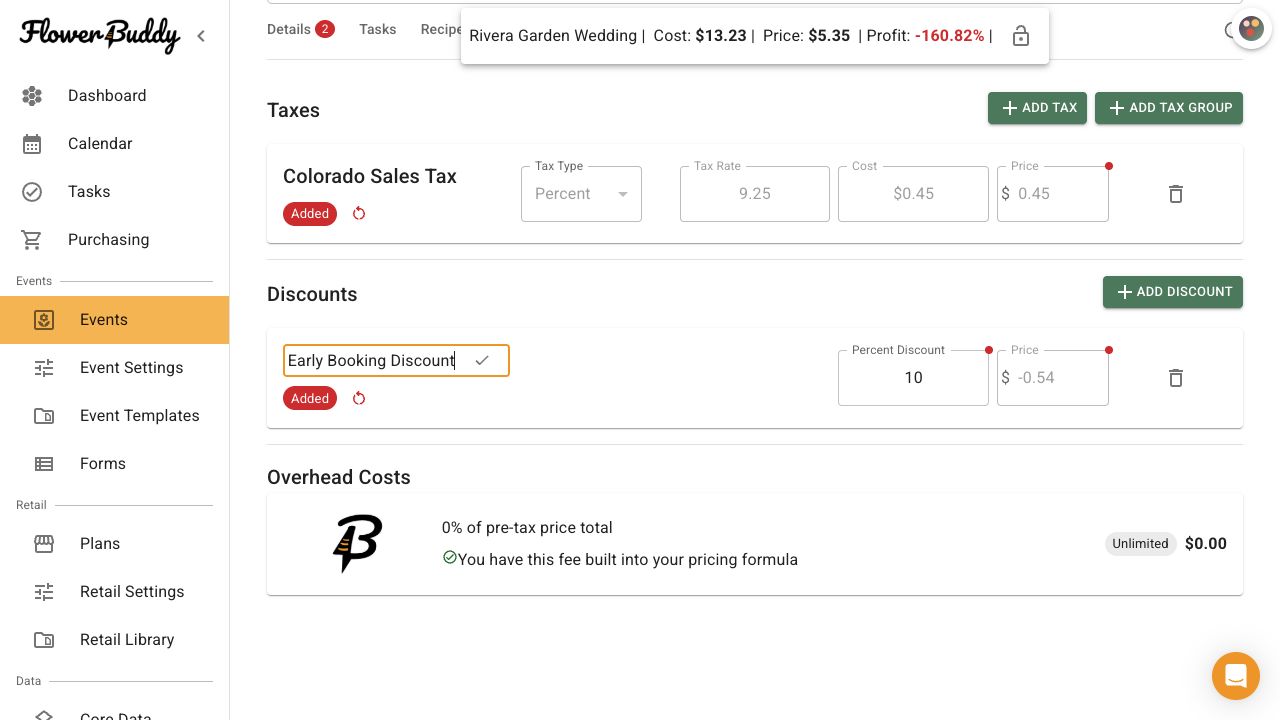Revert Colorado Sales Tax with reset icon
The width and height of the screenshot is (1280, 720).
pos(359,214)
